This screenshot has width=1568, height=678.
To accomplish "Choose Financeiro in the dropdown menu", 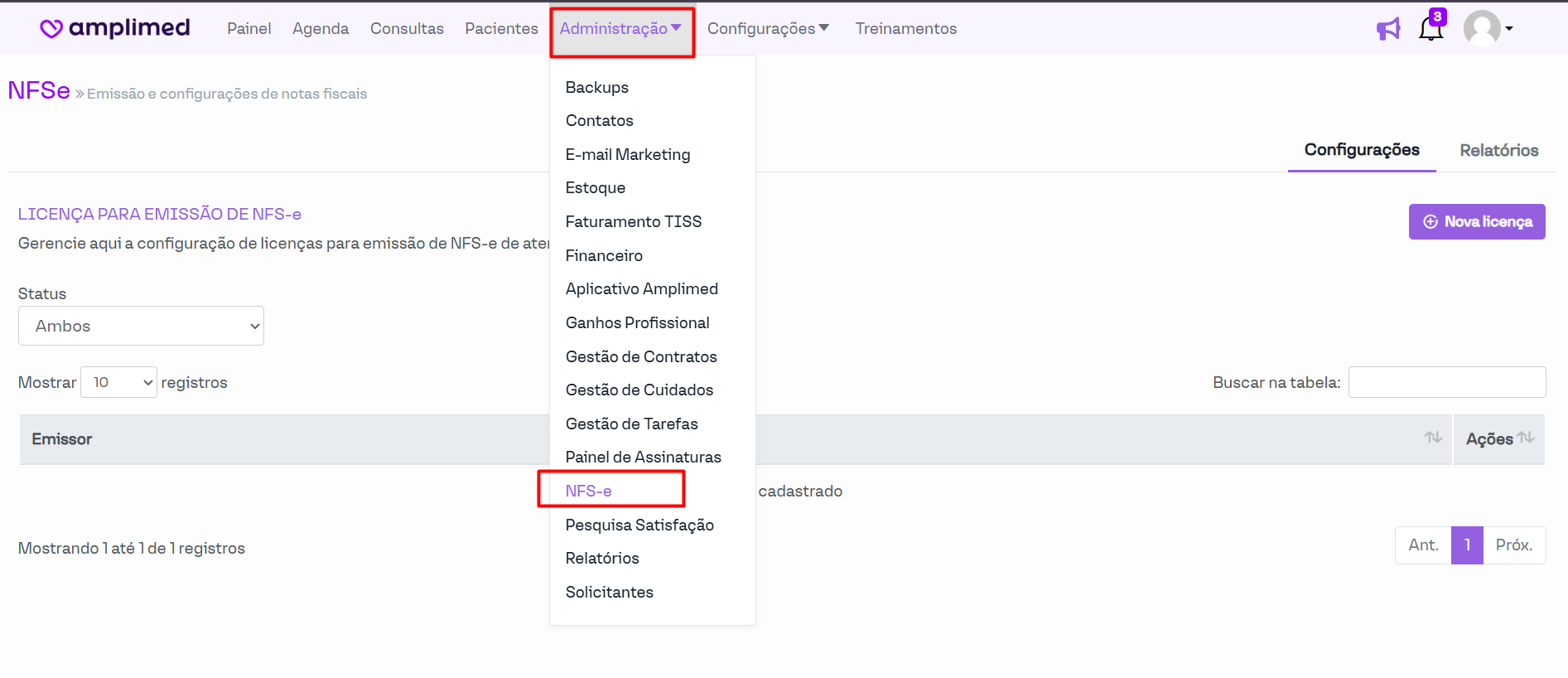I will [x=603, y=255].
